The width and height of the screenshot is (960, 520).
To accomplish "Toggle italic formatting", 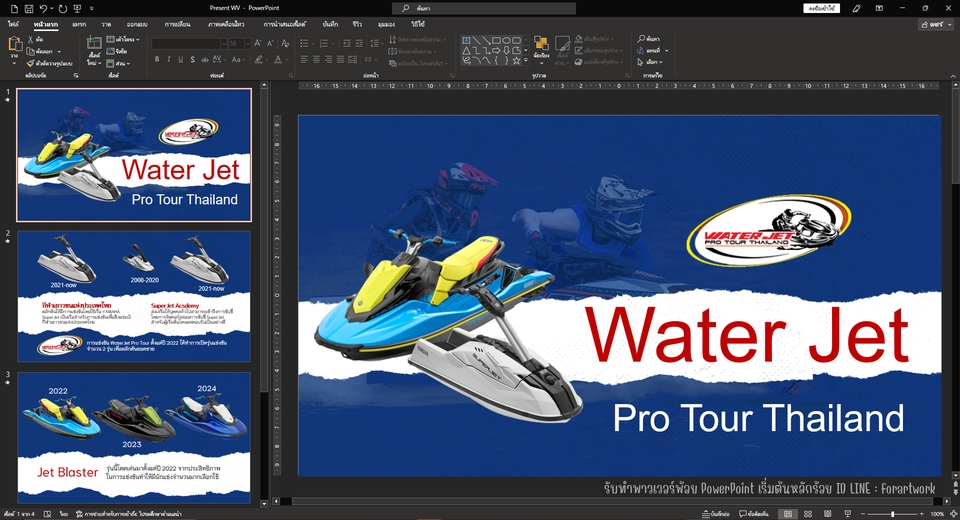I will click(169, 59).
